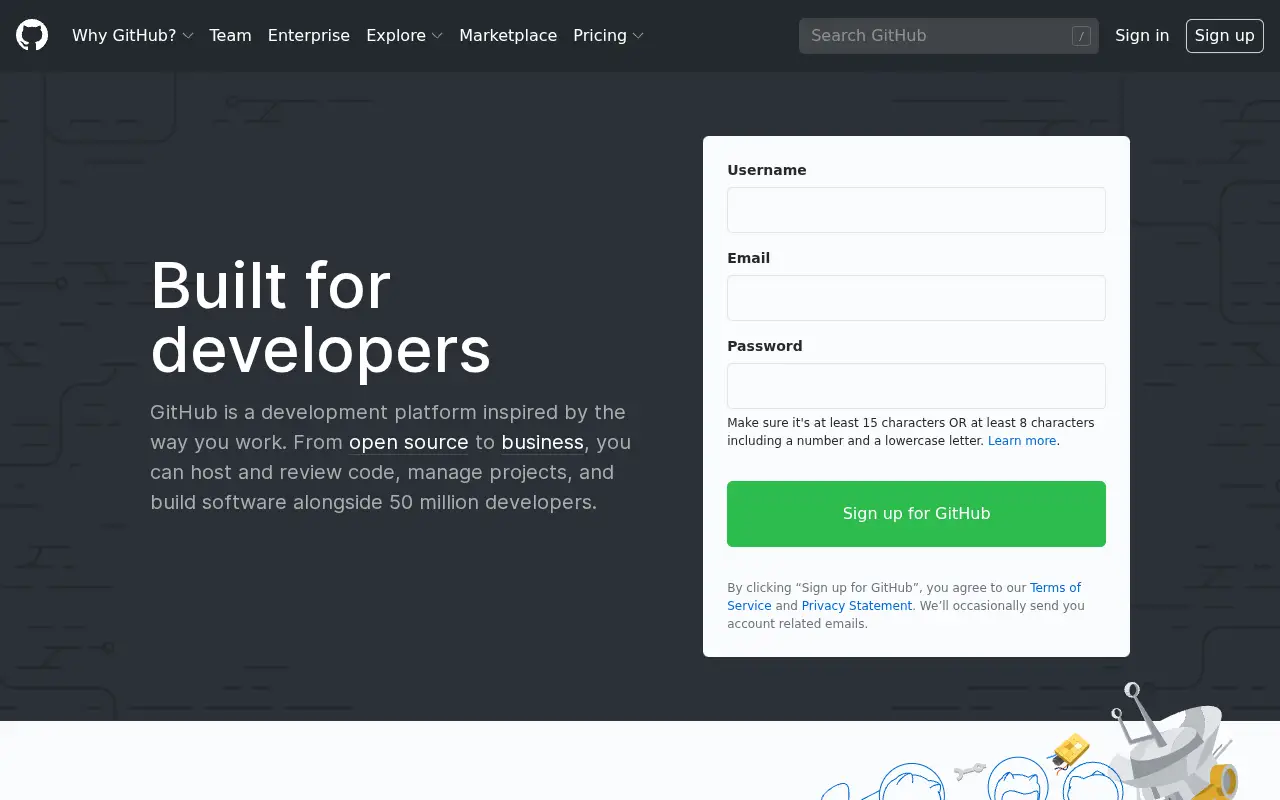Click the GitHub Octocat logo
1280x800 pixels.
pos(32,36)
